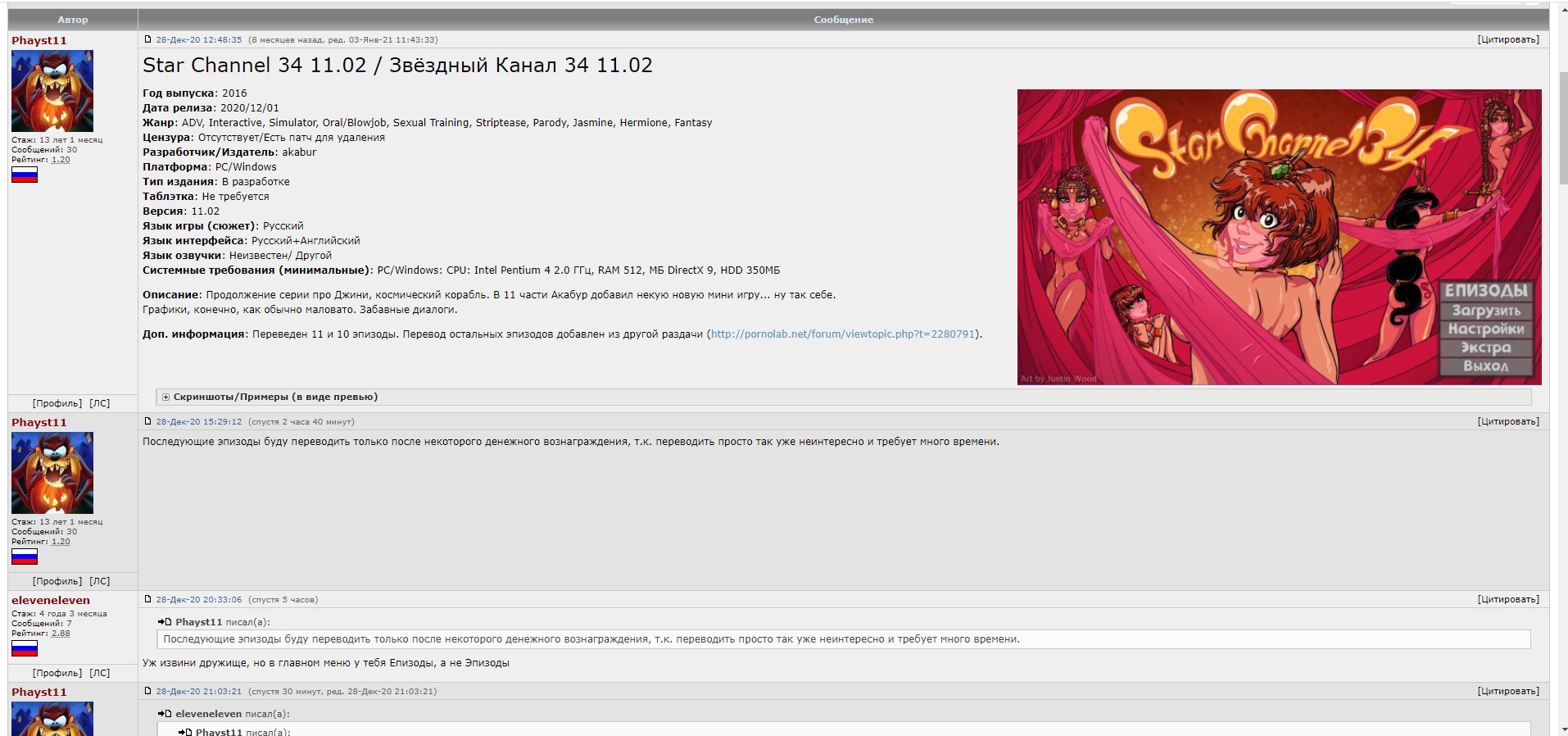1568x736 pixels.
Task: Click the quote arrow before 'eleveneleven писал(а):'
Action: (x=165, y=714)
